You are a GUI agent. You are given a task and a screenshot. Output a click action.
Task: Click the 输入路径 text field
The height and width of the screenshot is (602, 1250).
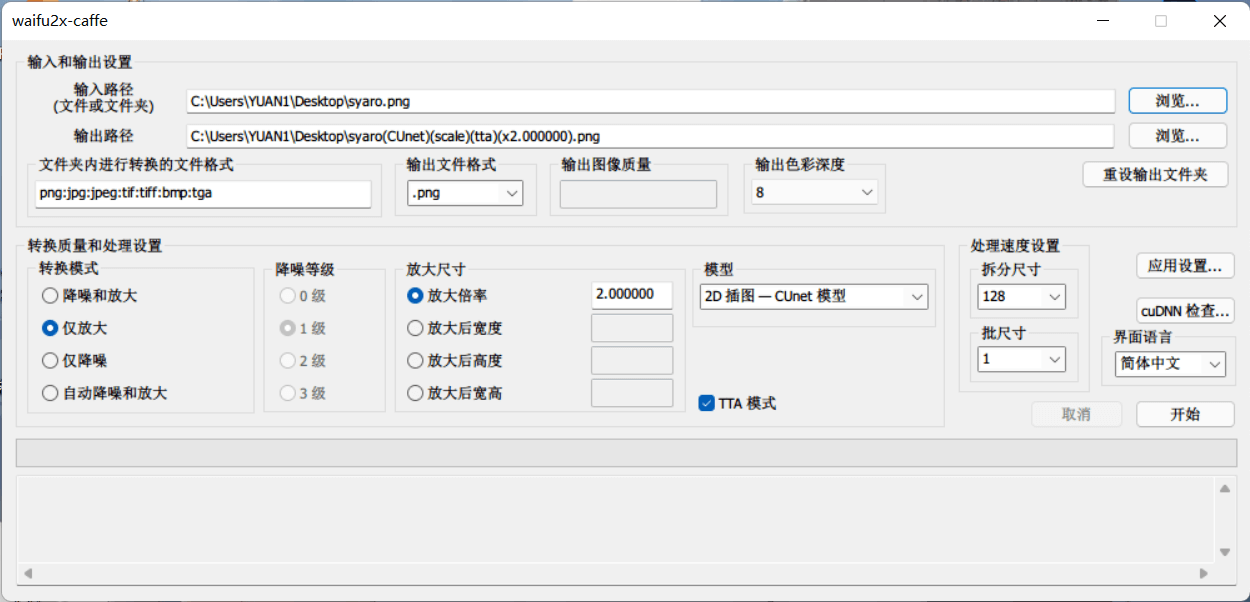(650, 101)
